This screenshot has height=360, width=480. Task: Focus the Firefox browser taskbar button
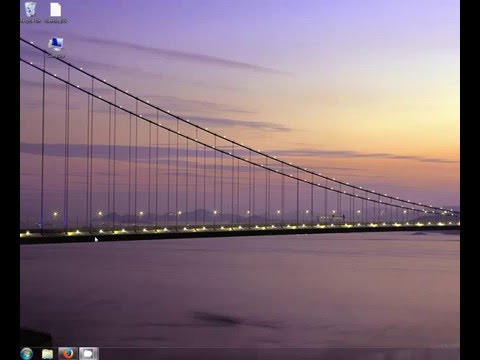click(x=68, y=353)
